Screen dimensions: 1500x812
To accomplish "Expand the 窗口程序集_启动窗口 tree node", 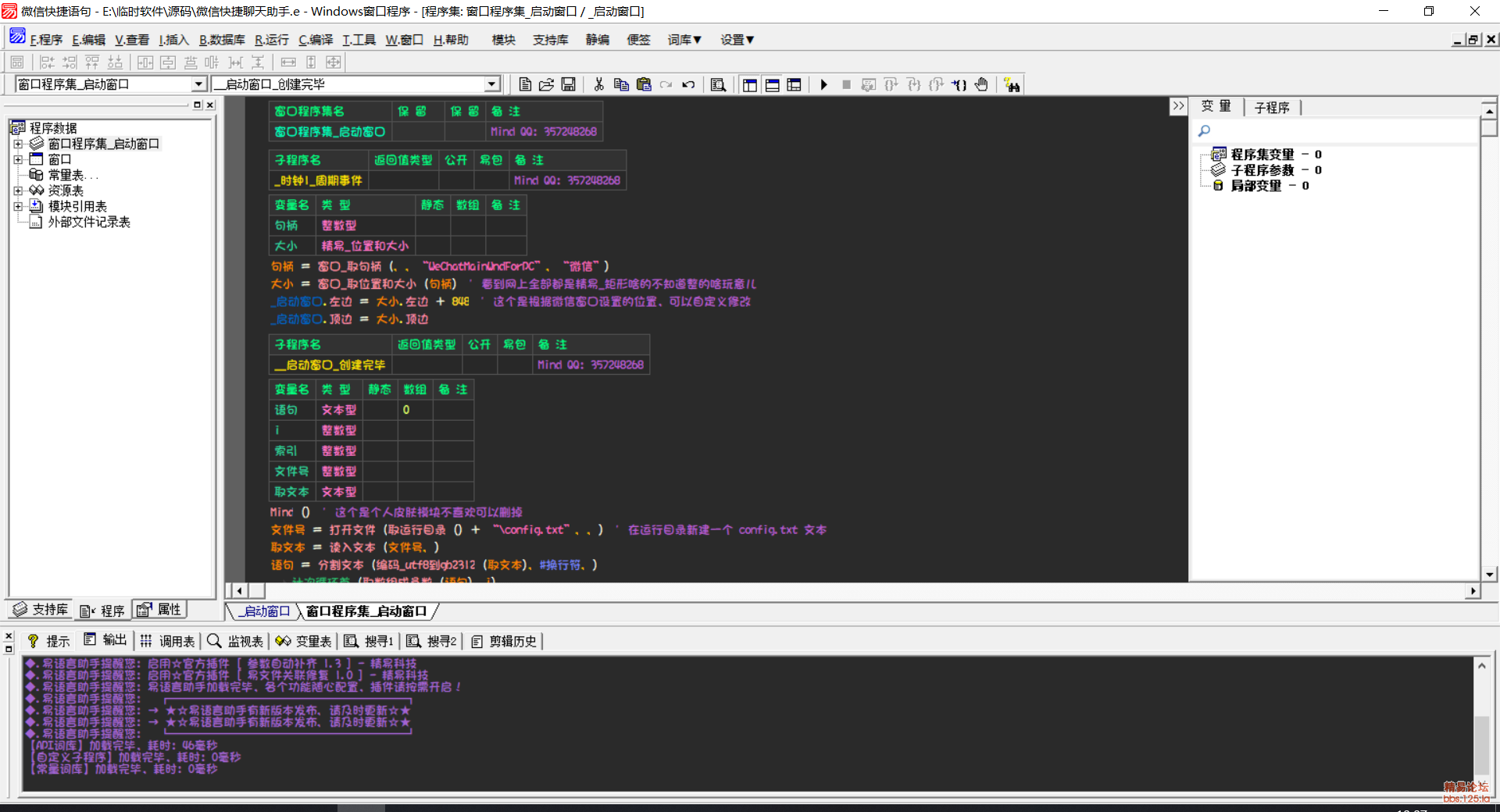I will 18,144.
